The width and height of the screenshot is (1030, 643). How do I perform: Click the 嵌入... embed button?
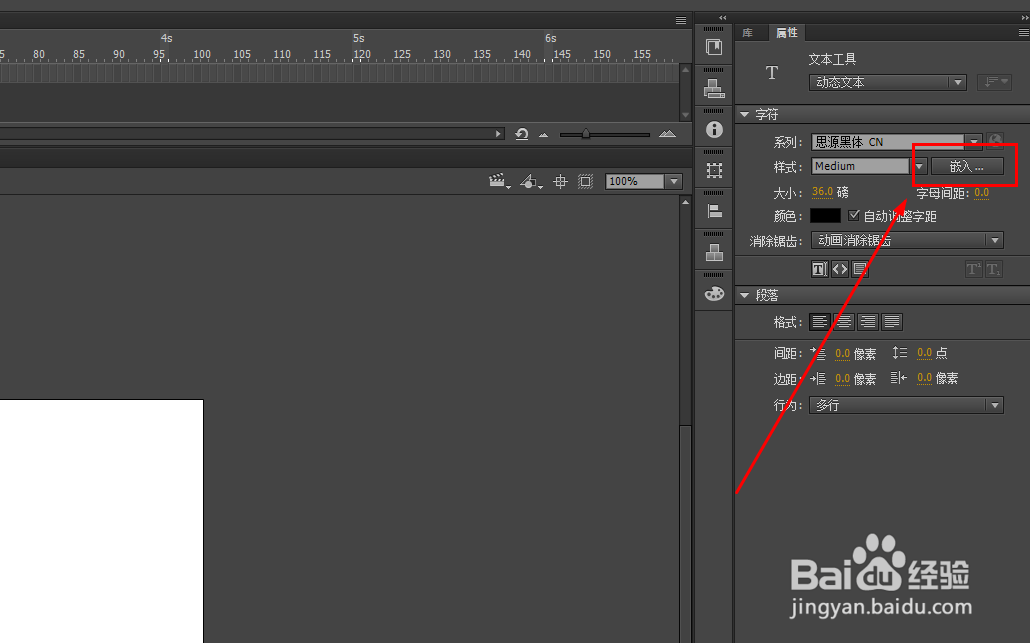pos(967,167)
